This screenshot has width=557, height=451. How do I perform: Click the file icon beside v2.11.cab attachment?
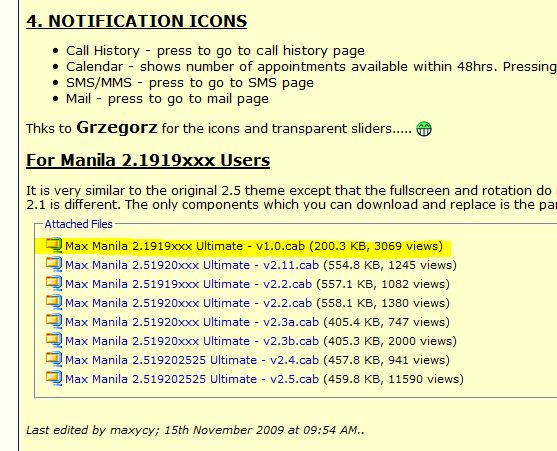(x=54, y=264)
